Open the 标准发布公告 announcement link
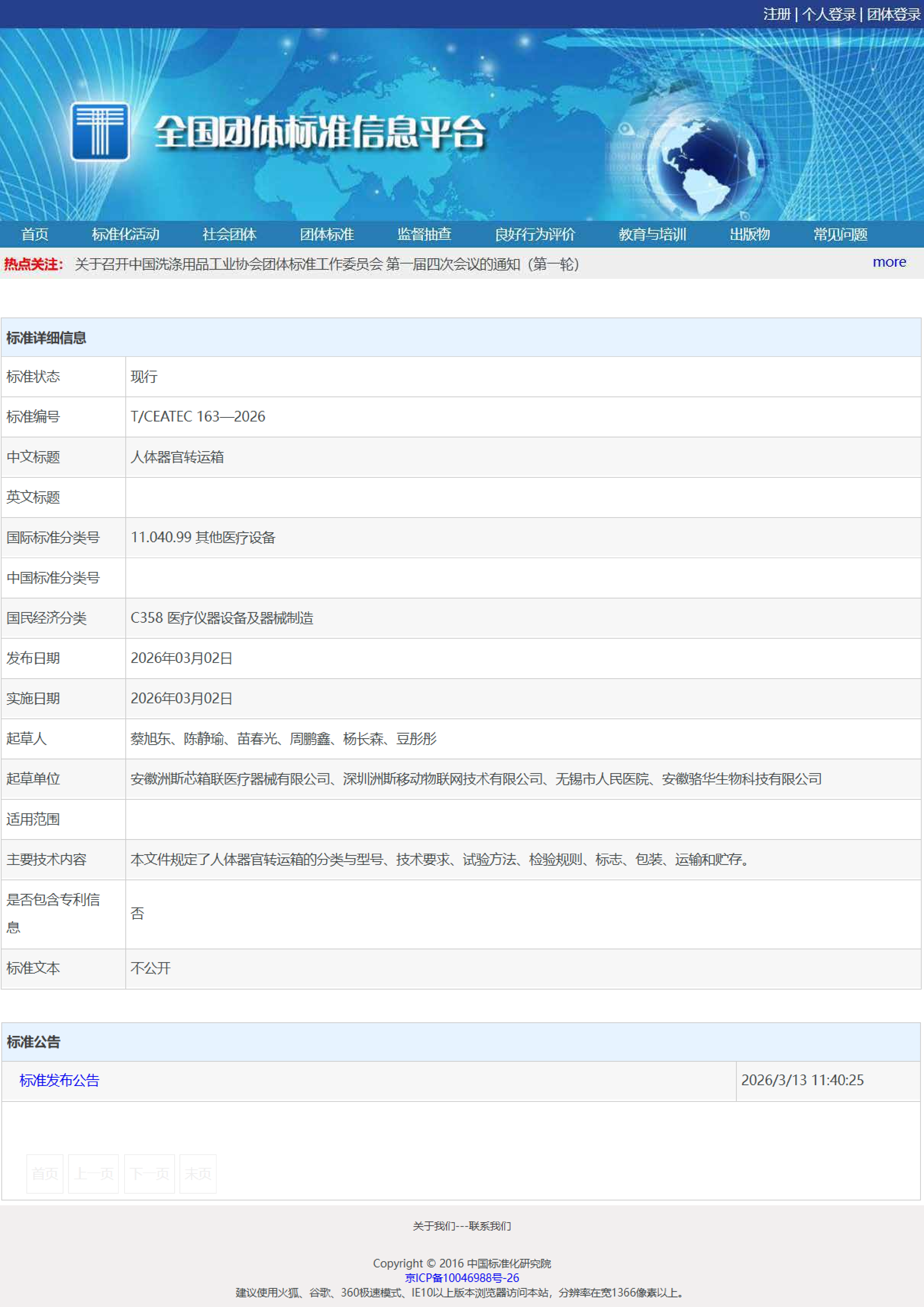 (59, 1081)
